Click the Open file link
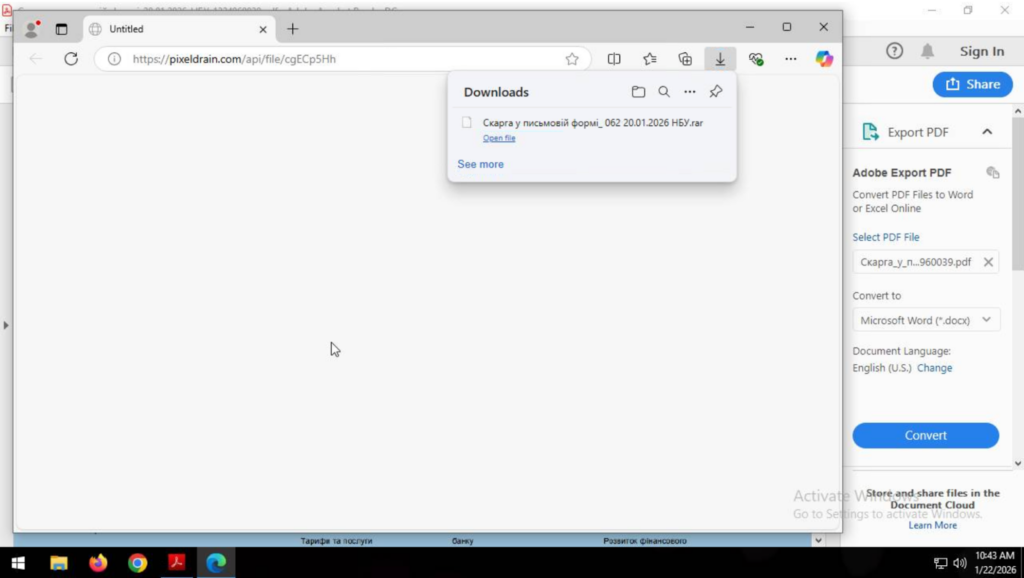The height and width of the screenshot is (578, 1024). [499, 138]
